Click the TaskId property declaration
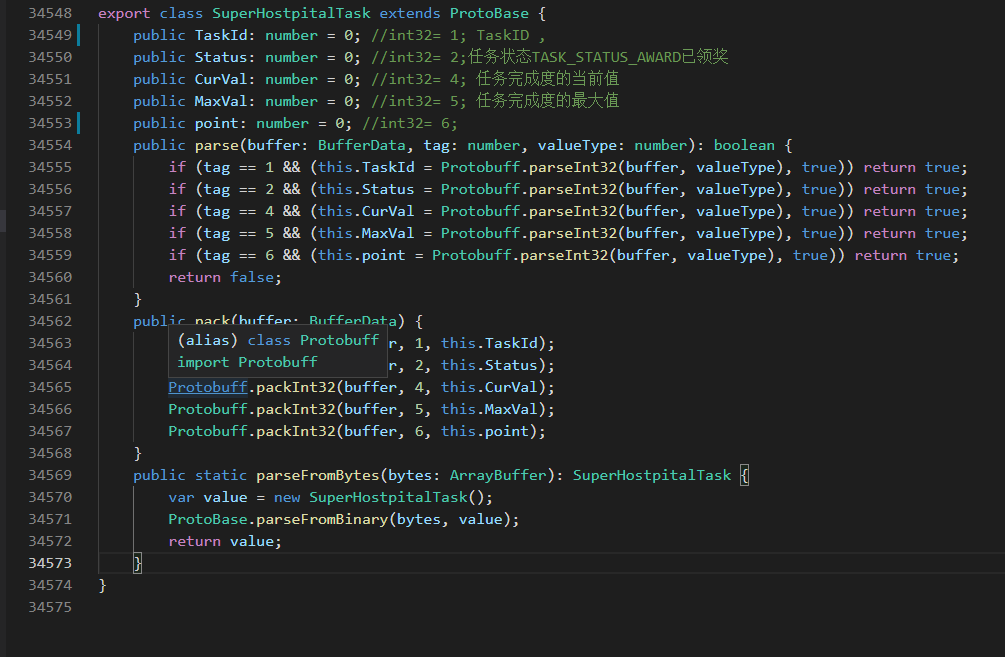This screenshot has height=657, width=1005. click(220, 35)
